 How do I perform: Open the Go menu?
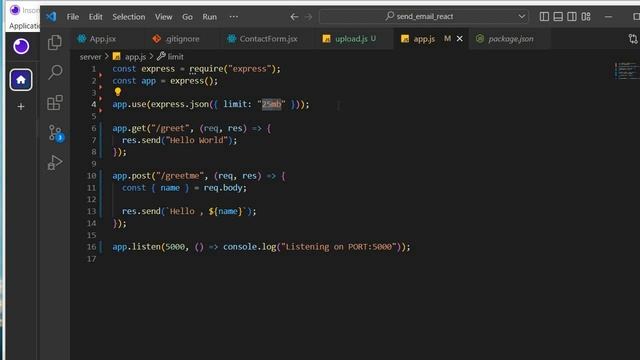point(187,17)
